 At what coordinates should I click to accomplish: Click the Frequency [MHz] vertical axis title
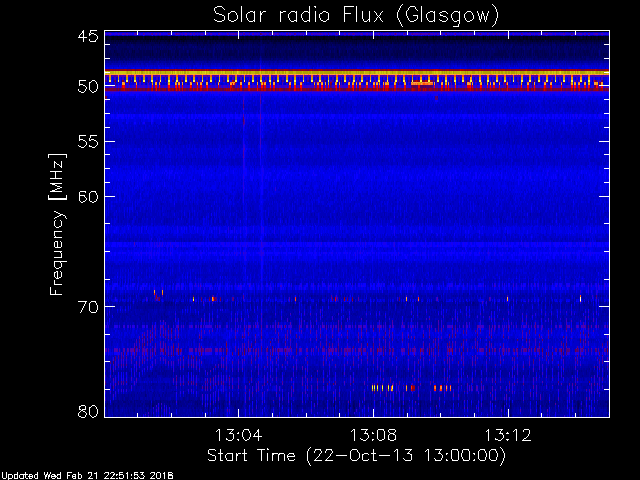tap(57, 224)
